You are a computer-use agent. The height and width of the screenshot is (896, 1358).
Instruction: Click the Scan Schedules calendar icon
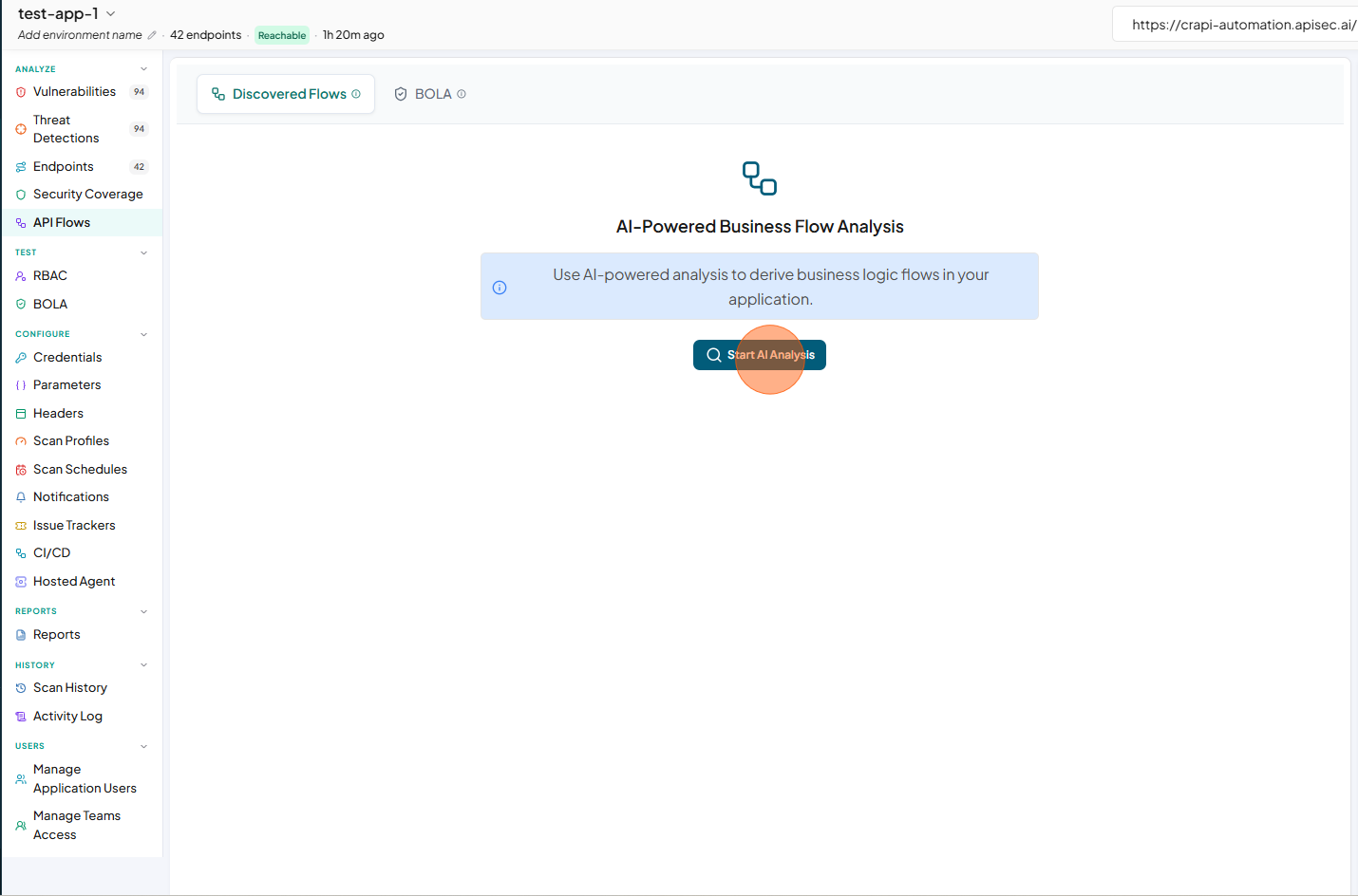coord(21,470)
